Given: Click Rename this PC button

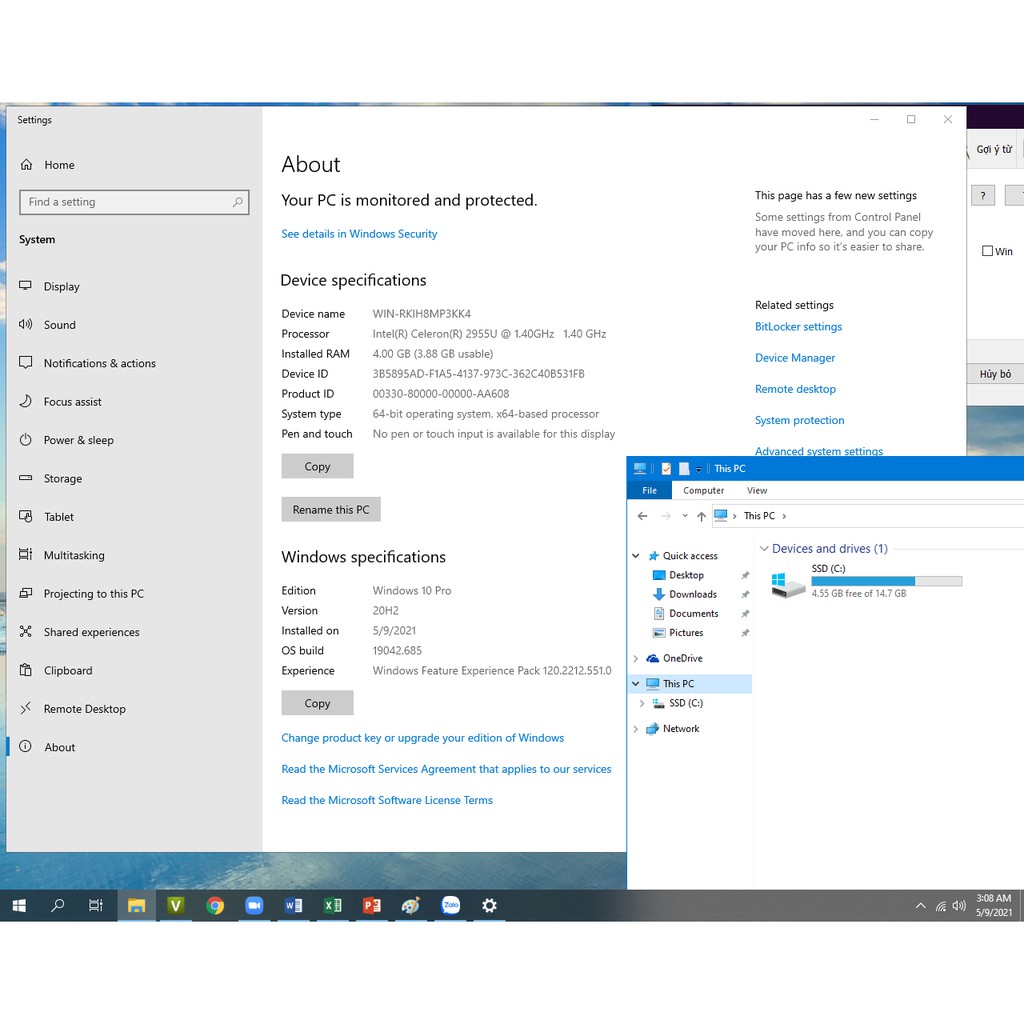Looking at the screenshot, I should 330,510.
